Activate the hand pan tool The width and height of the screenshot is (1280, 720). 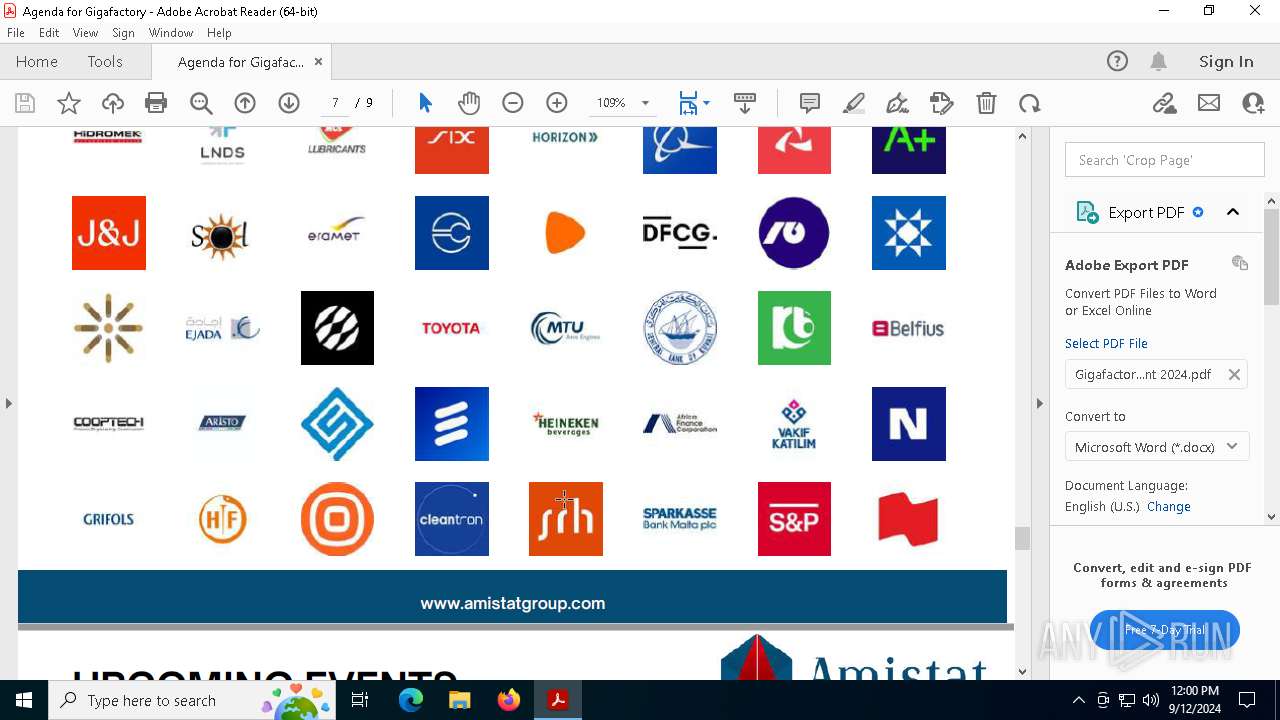[x=469, y=103]
